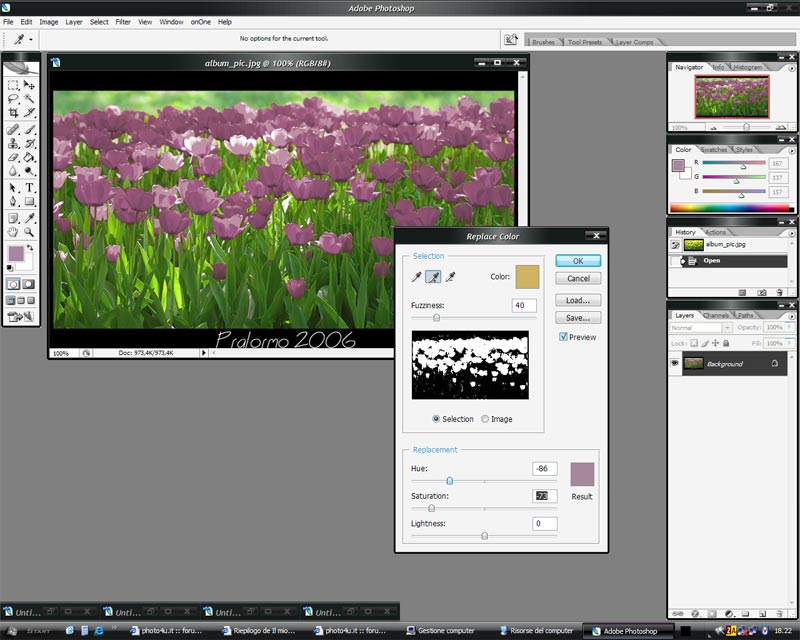Viewport: 800px width, 640px height.
Task: Click the Add to Sample eyedropper
Action: click(434, 277)
